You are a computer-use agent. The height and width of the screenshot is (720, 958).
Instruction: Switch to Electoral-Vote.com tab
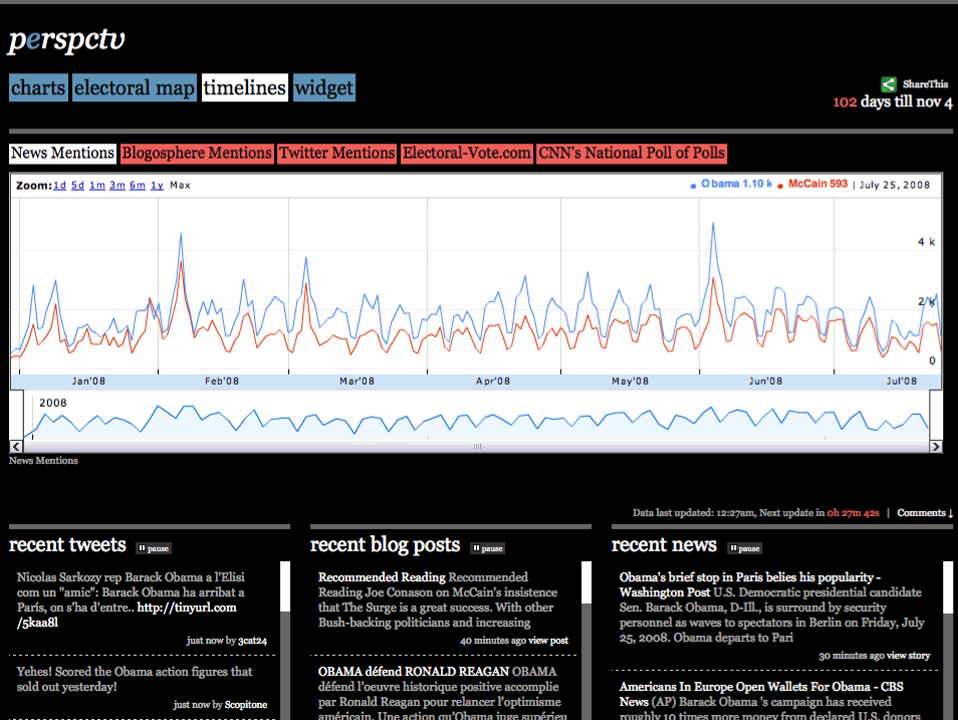click(467, 153)
